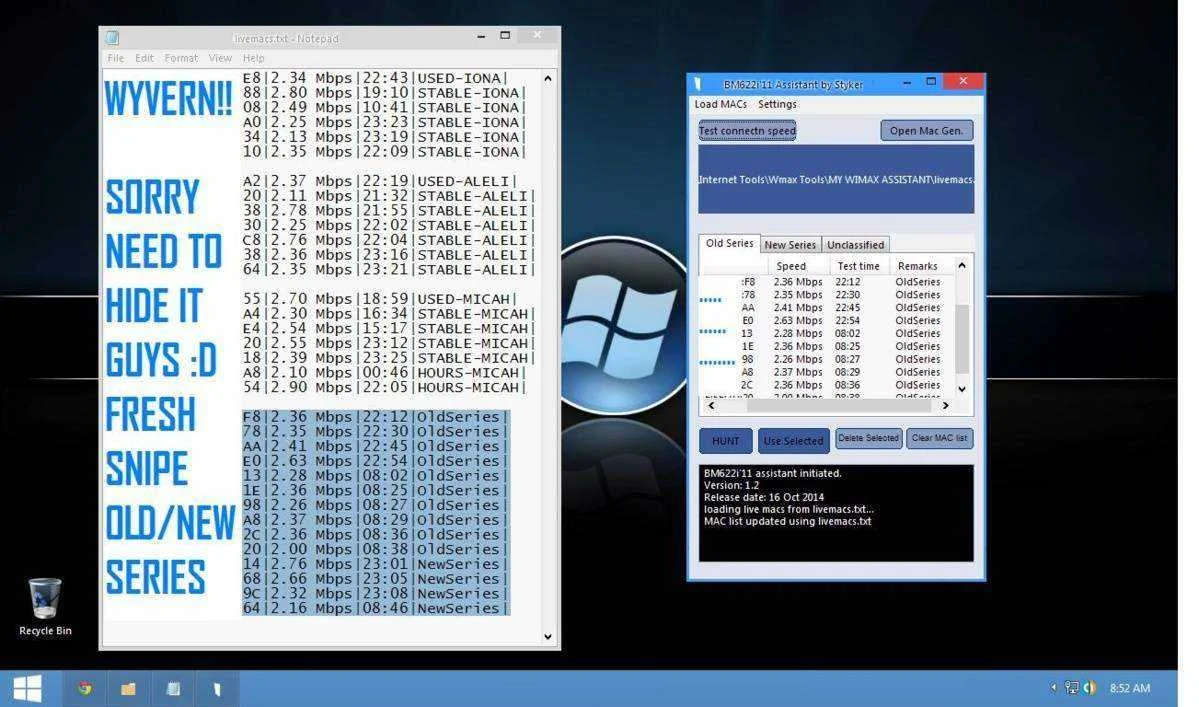Switch to Old Series tab
Image resolution: width=1199 pixels, height=707 pixels.
[729, 243]
